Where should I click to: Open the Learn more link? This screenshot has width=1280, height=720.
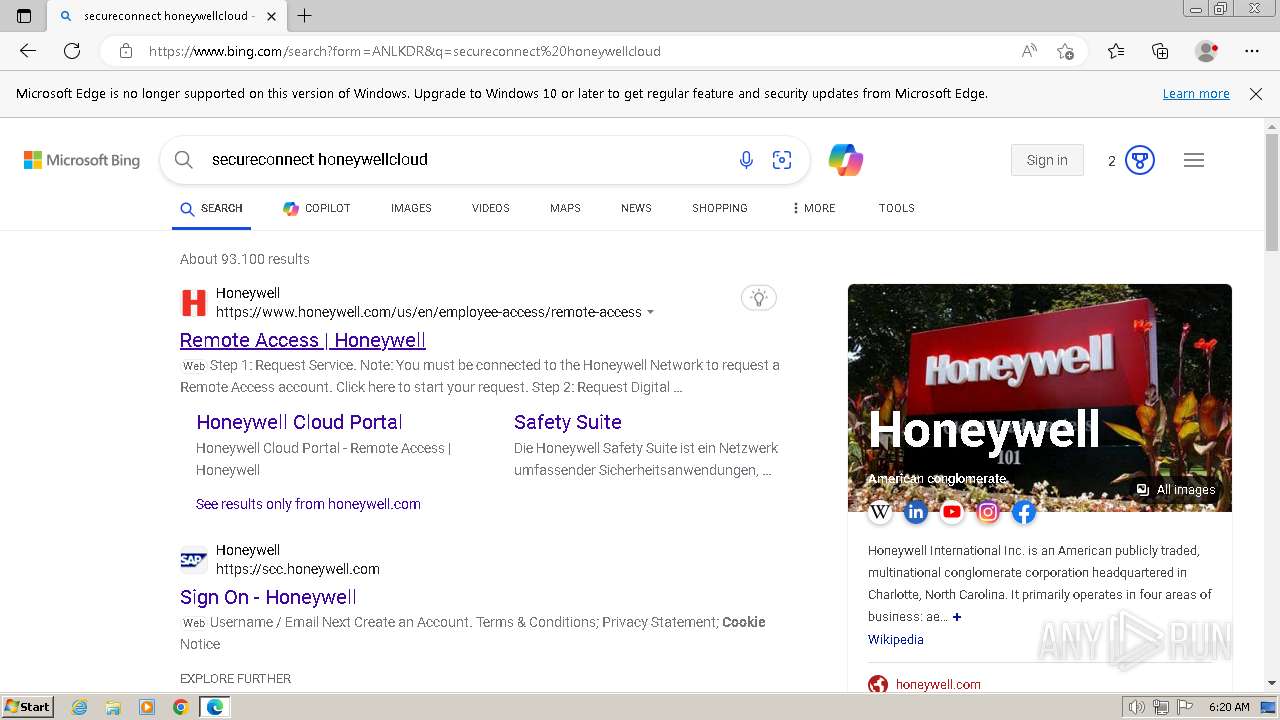tap(1196, 94)
